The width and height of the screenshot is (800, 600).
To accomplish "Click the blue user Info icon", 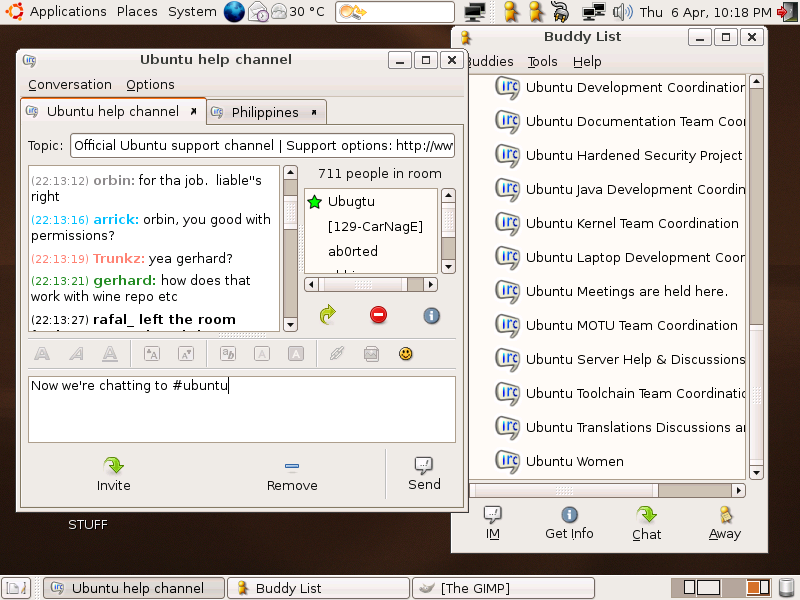I will (432, 315).
